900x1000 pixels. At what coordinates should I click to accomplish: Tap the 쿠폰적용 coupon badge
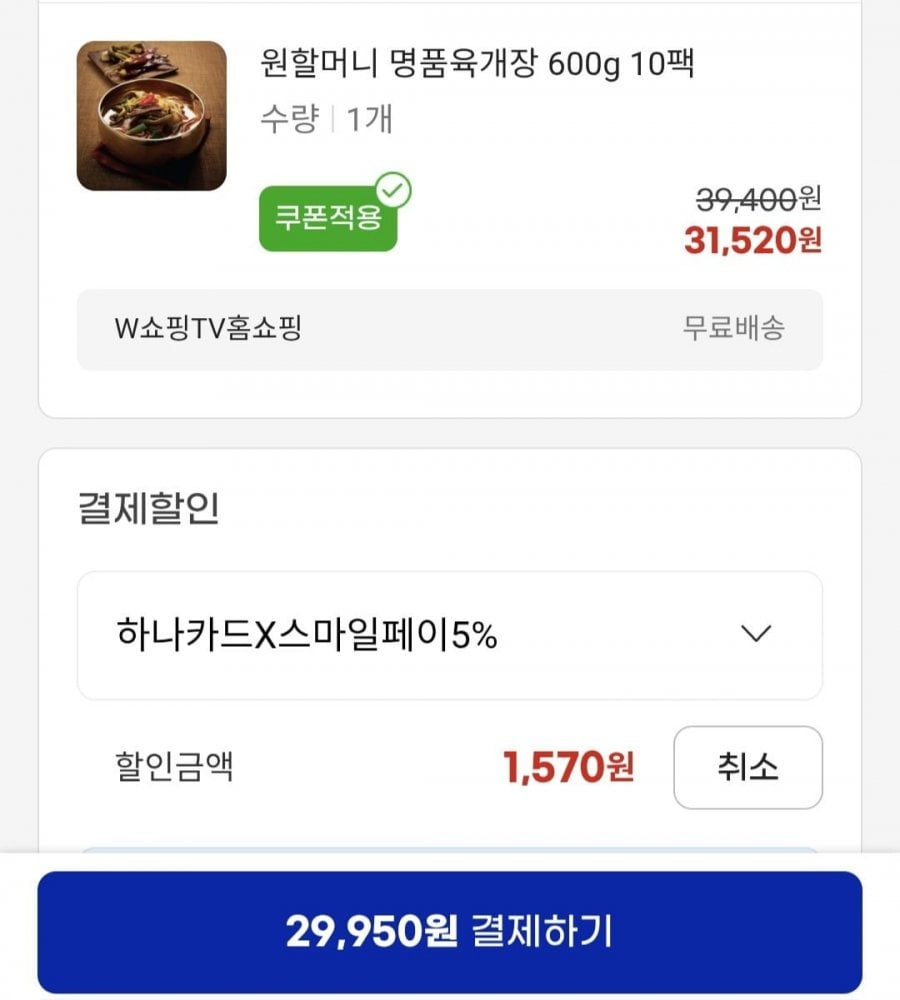[x=328, y=218]
